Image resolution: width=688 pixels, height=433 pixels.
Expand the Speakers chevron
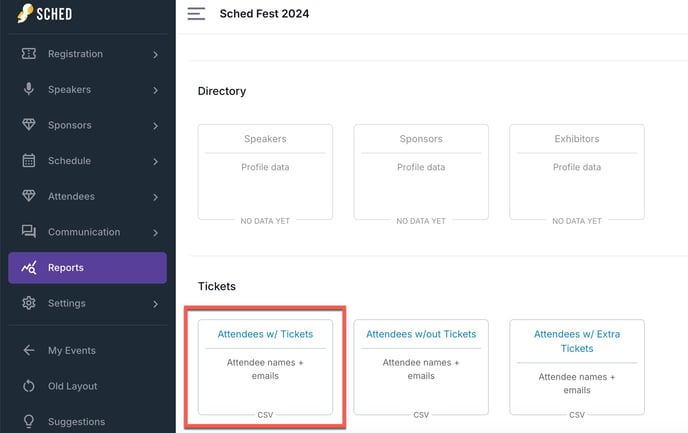(x=155, y=90)
